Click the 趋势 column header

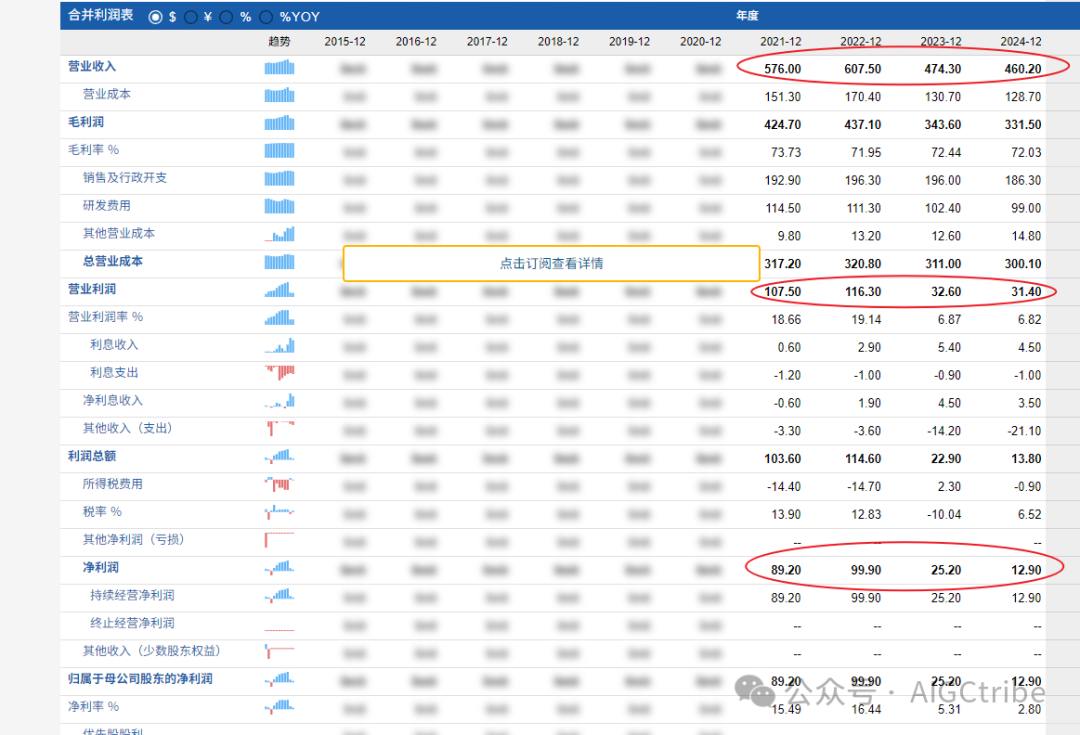279,41
